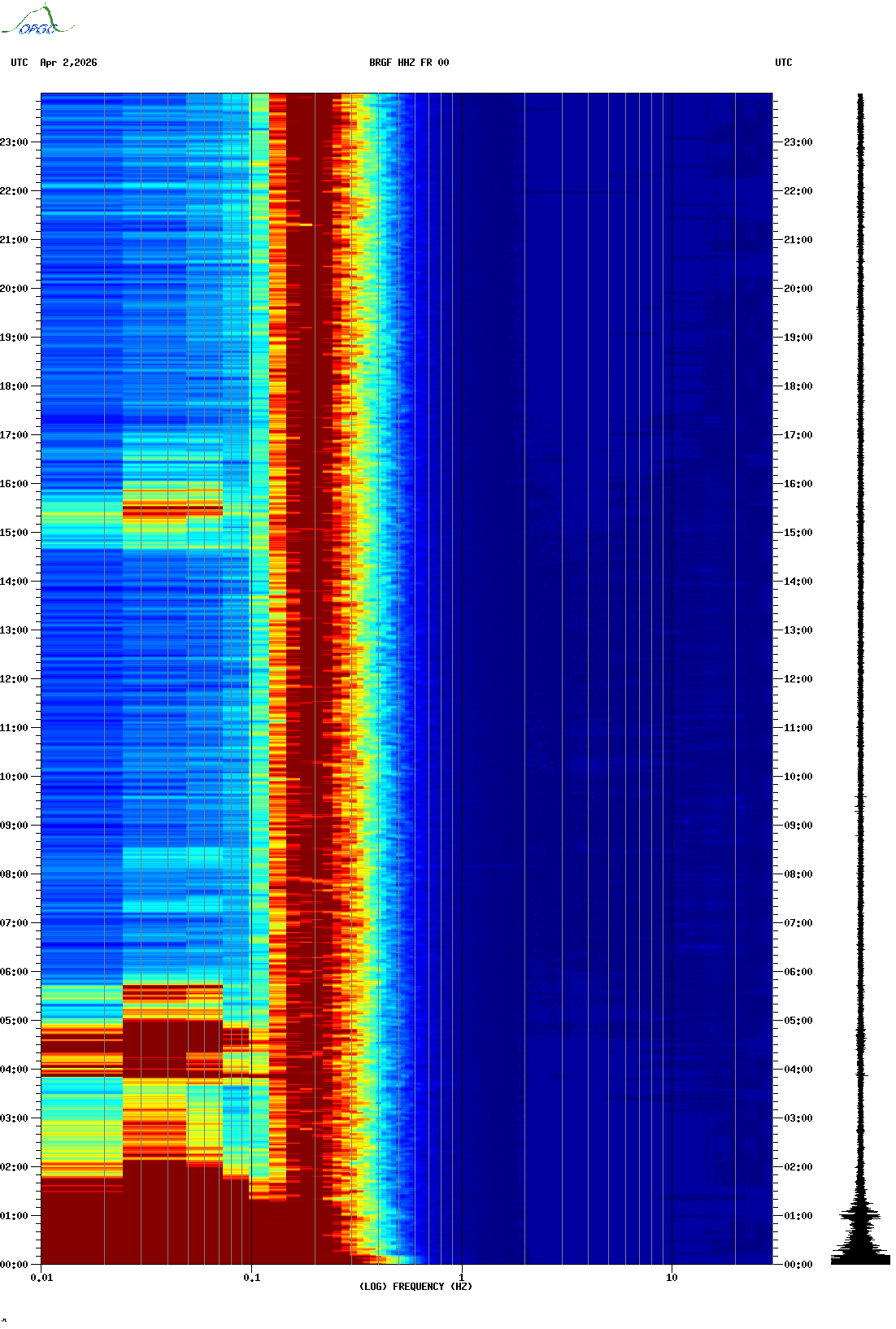Click the 18:00 time label on right axis

coord(798,386)
